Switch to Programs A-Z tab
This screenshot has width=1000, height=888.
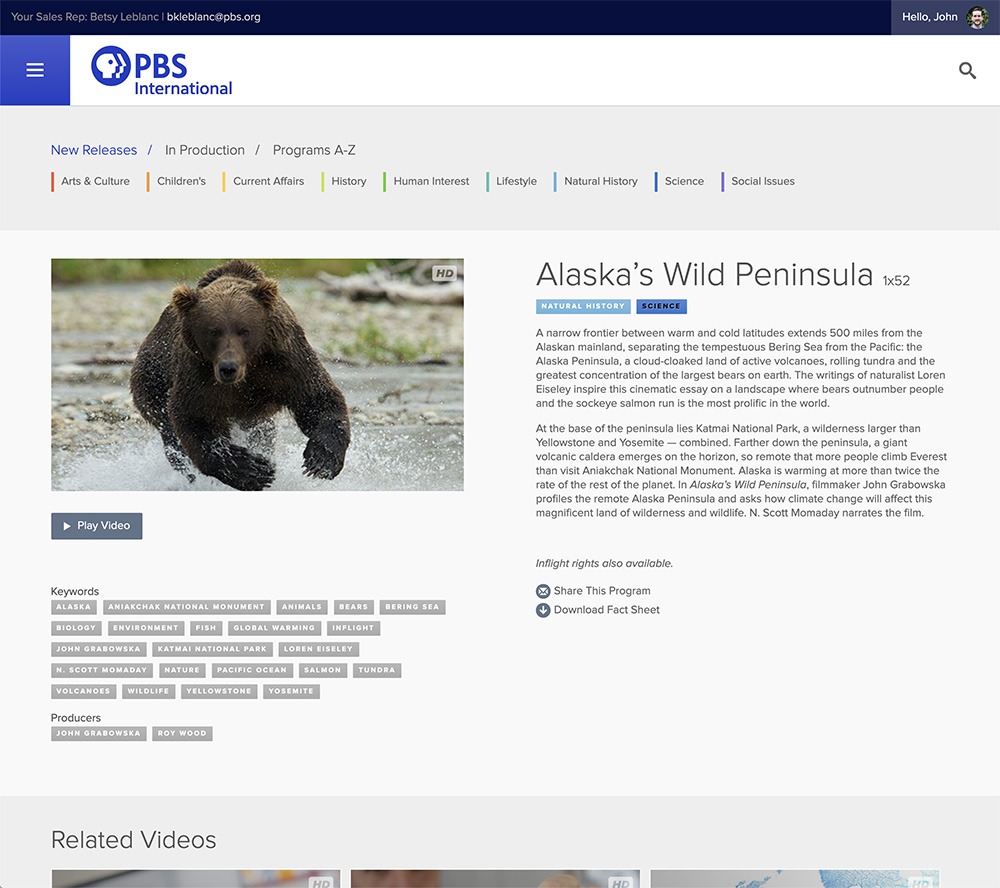314,150
